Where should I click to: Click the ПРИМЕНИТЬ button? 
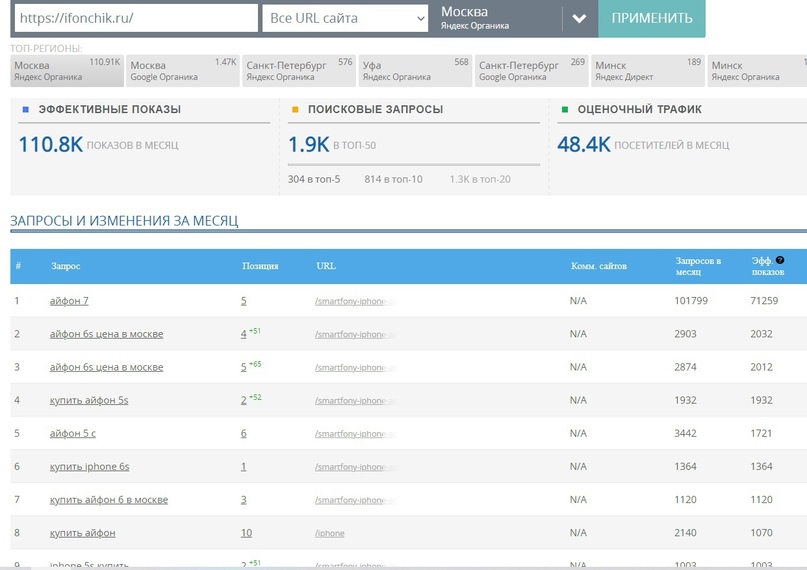coord(652,19)
